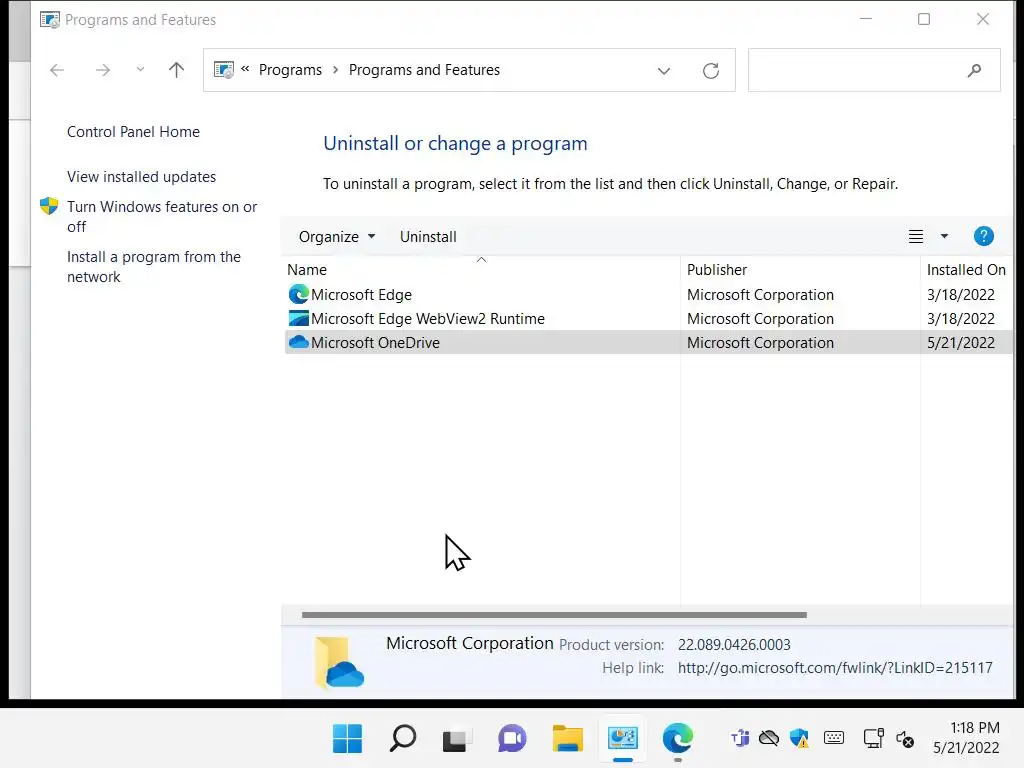Click the OneDrive tray icon

[769, 739]
